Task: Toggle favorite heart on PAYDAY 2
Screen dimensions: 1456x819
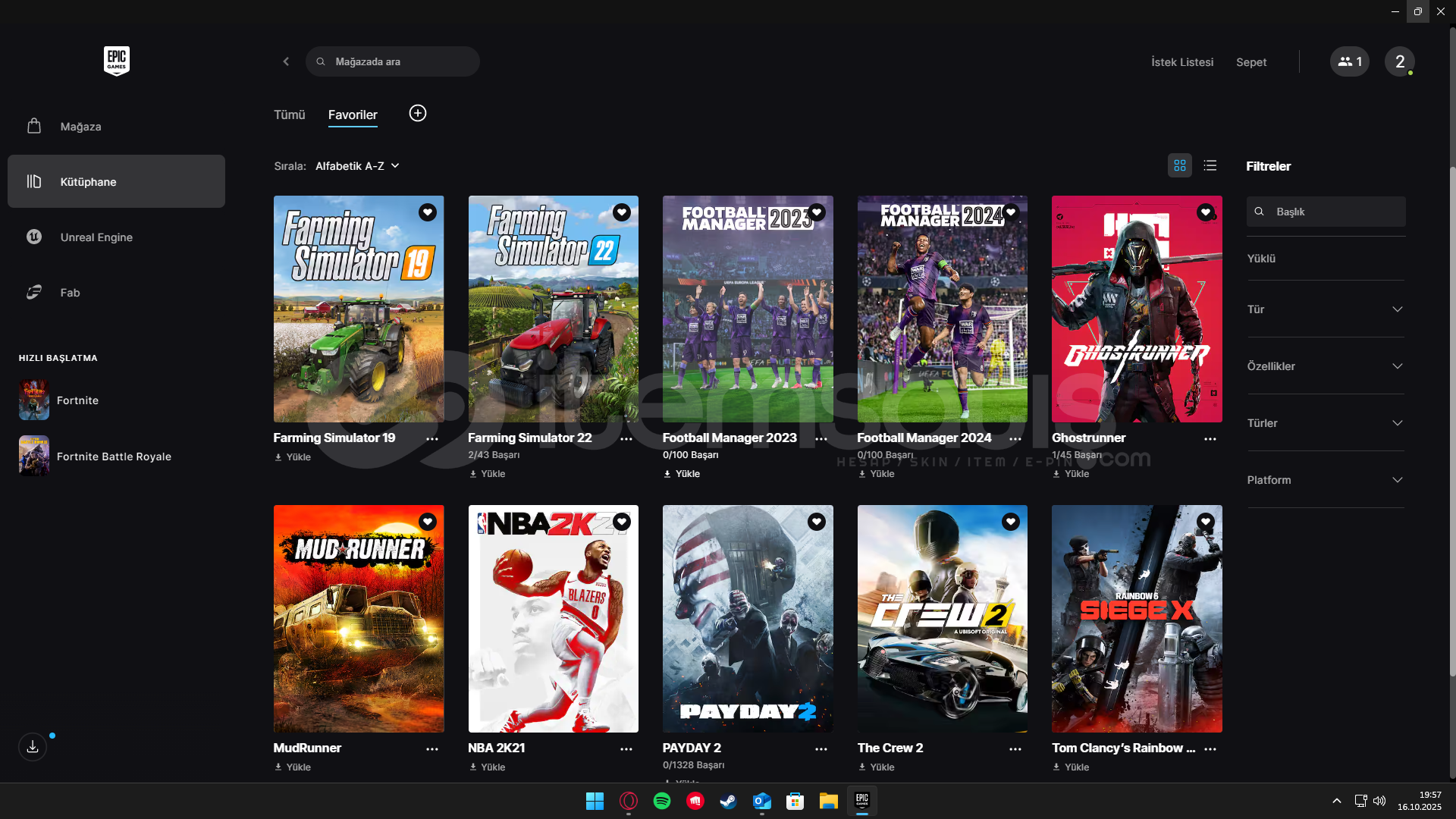Action: point(816,522)
